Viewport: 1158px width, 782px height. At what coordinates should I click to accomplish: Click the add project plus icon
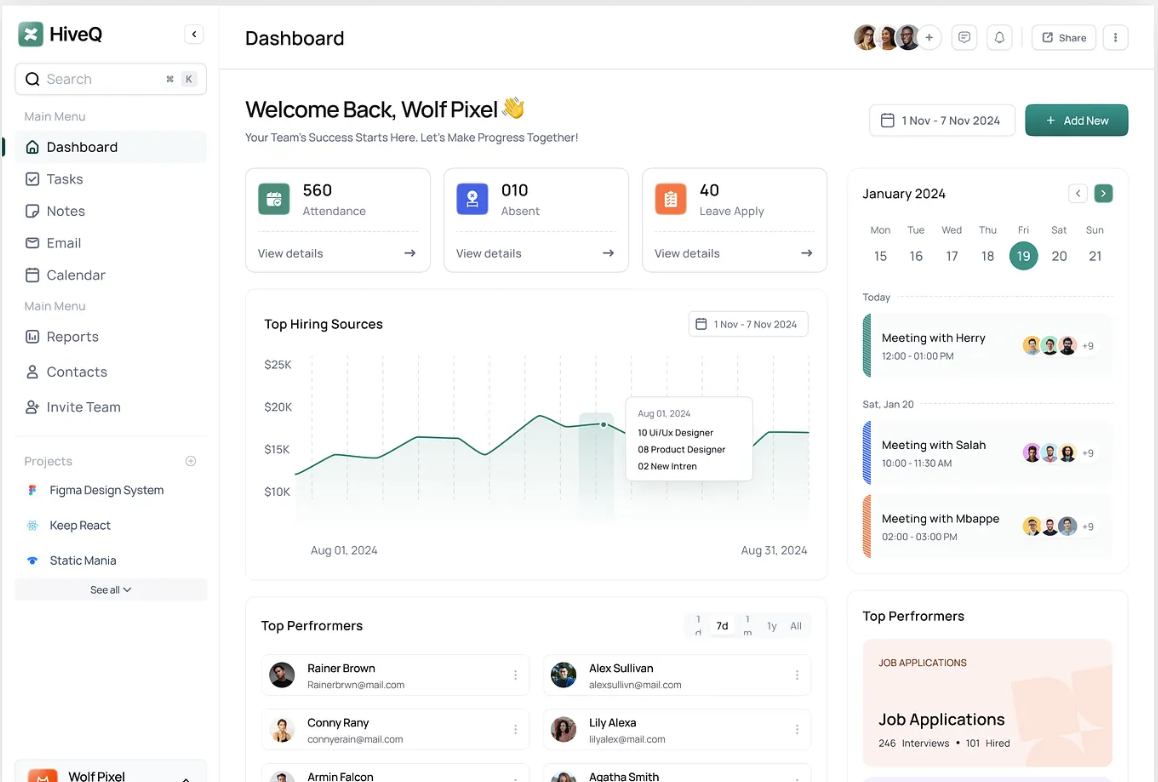tap(191, 461)
